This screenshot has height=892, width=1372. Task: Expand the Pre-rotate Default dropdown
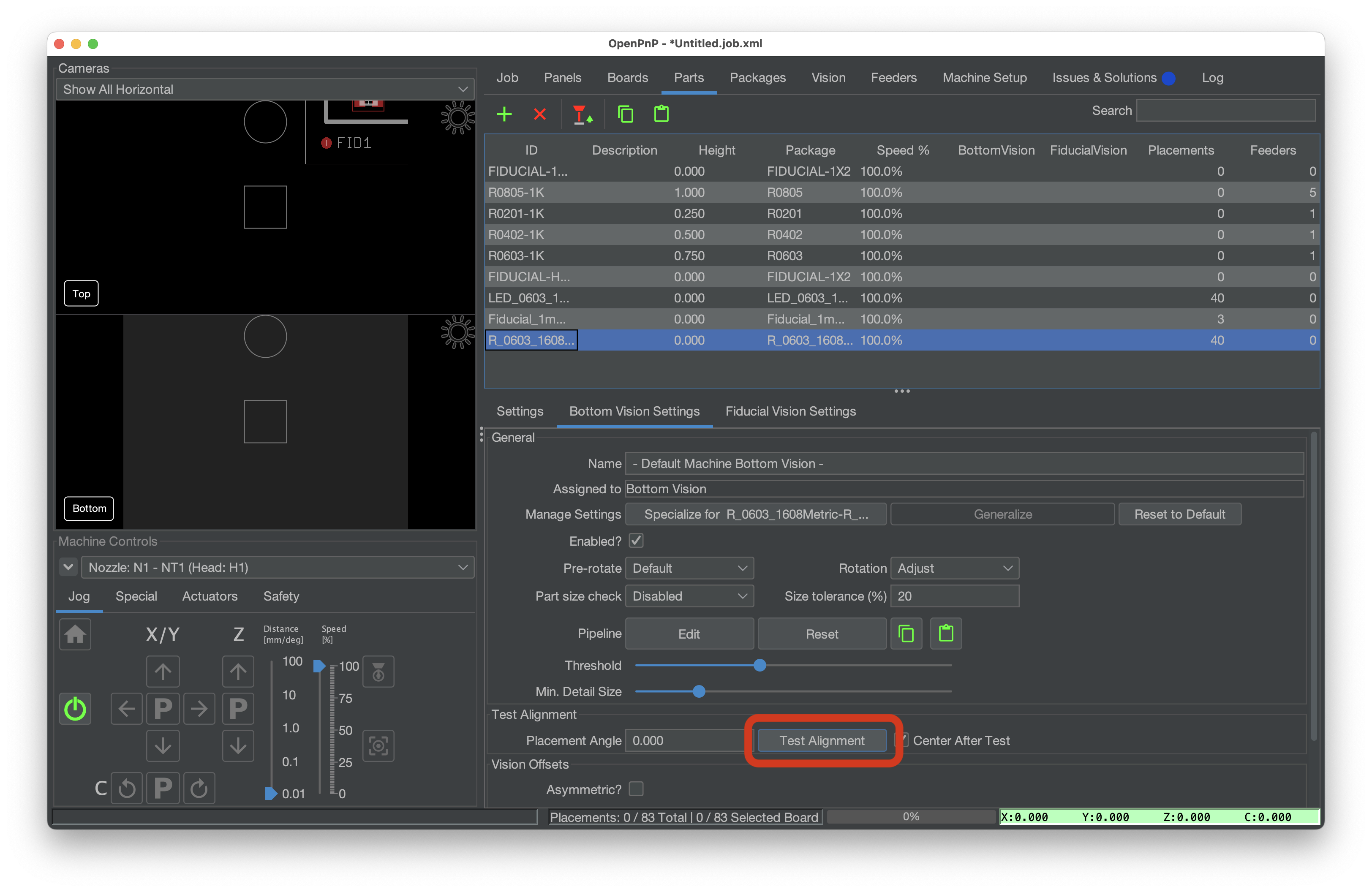click(689, 568)
